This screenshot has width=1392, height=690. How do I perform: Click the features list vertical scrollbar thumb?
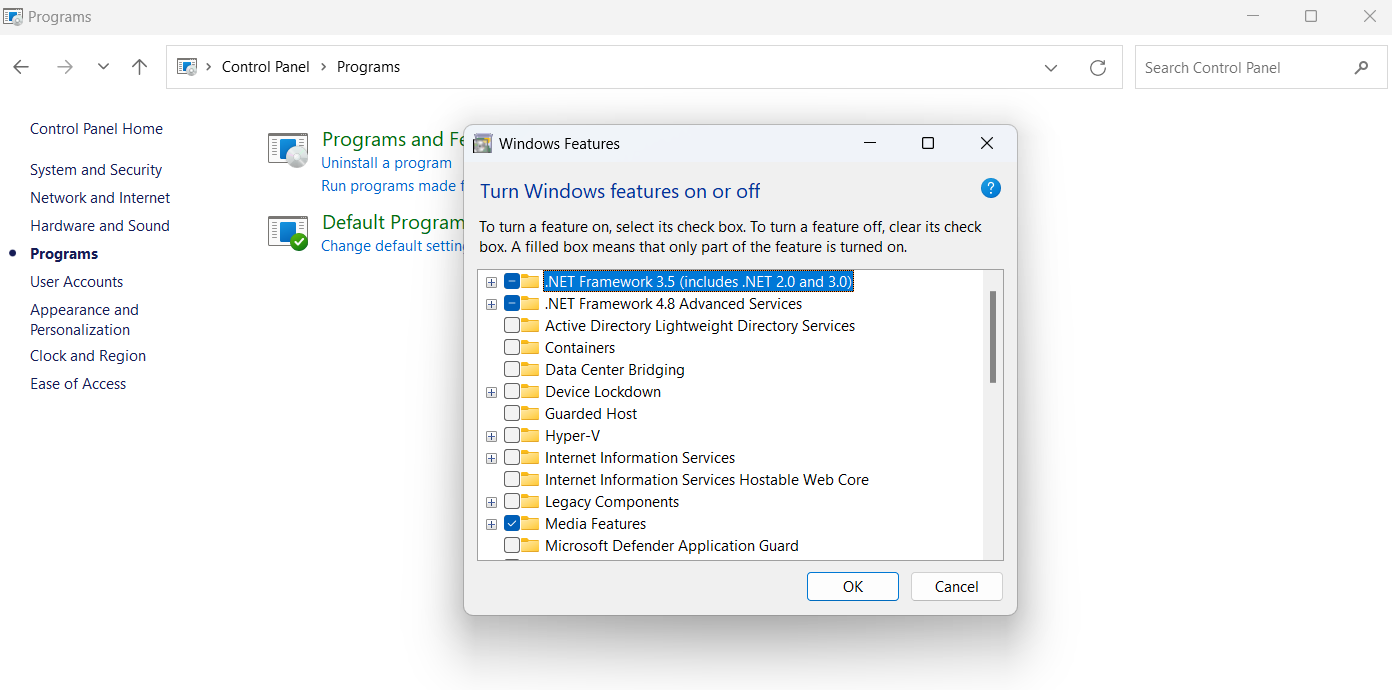tap(993, 337)
